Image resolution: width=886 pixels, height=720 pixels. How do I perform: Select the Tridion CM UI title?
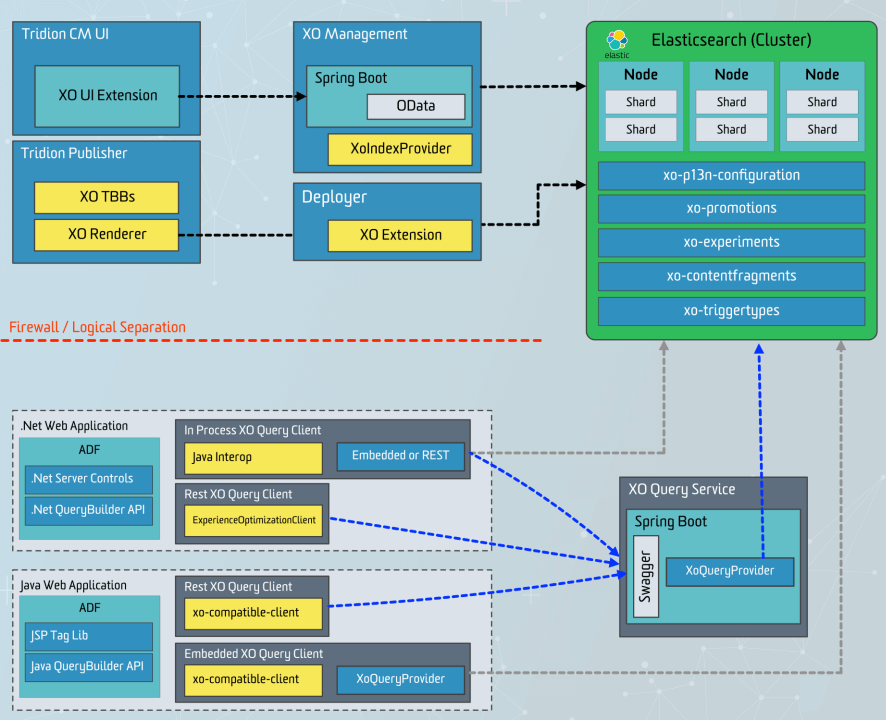pyautogui.click(x=65, y=34)
